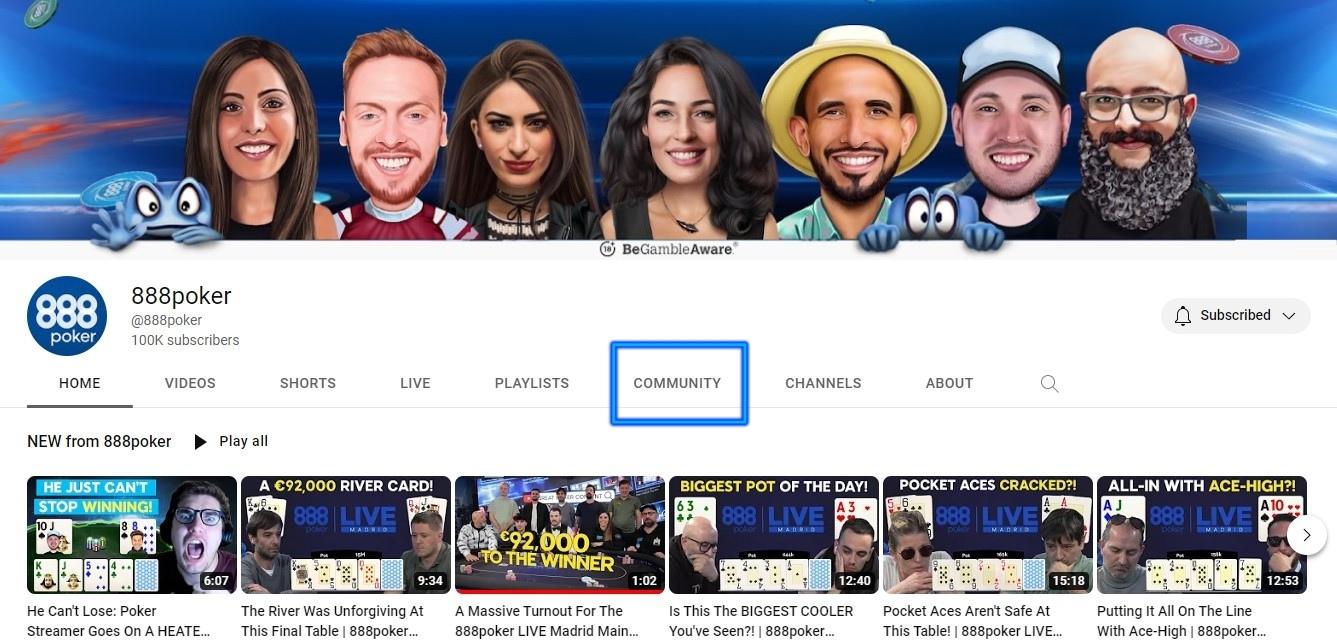Click the next arrow on video carousel
The width and height of the screenshot is (1337, 642).
coord(1306,535)
